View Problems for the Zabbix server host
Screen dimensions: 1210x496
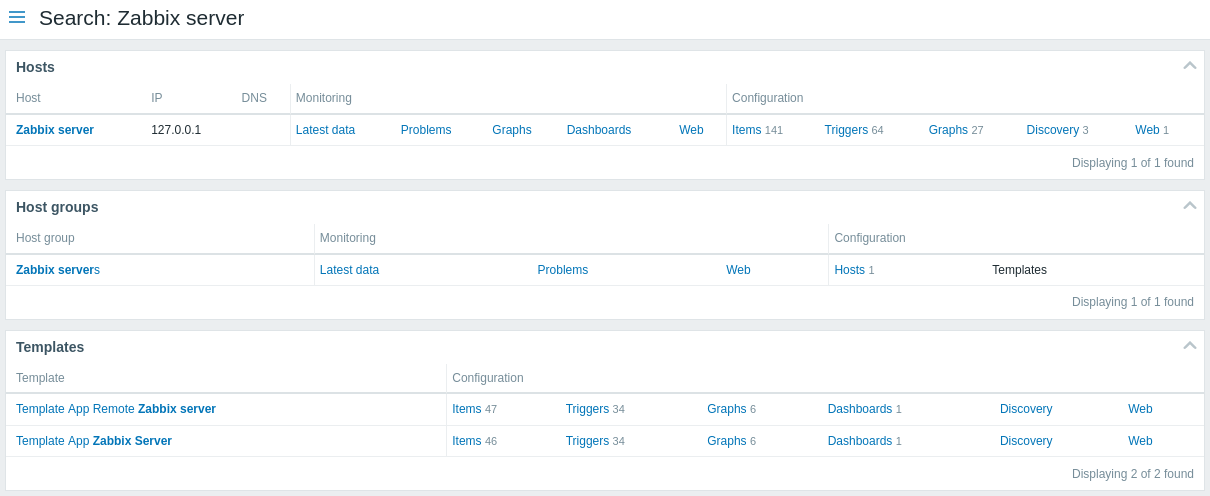[426, 130]
